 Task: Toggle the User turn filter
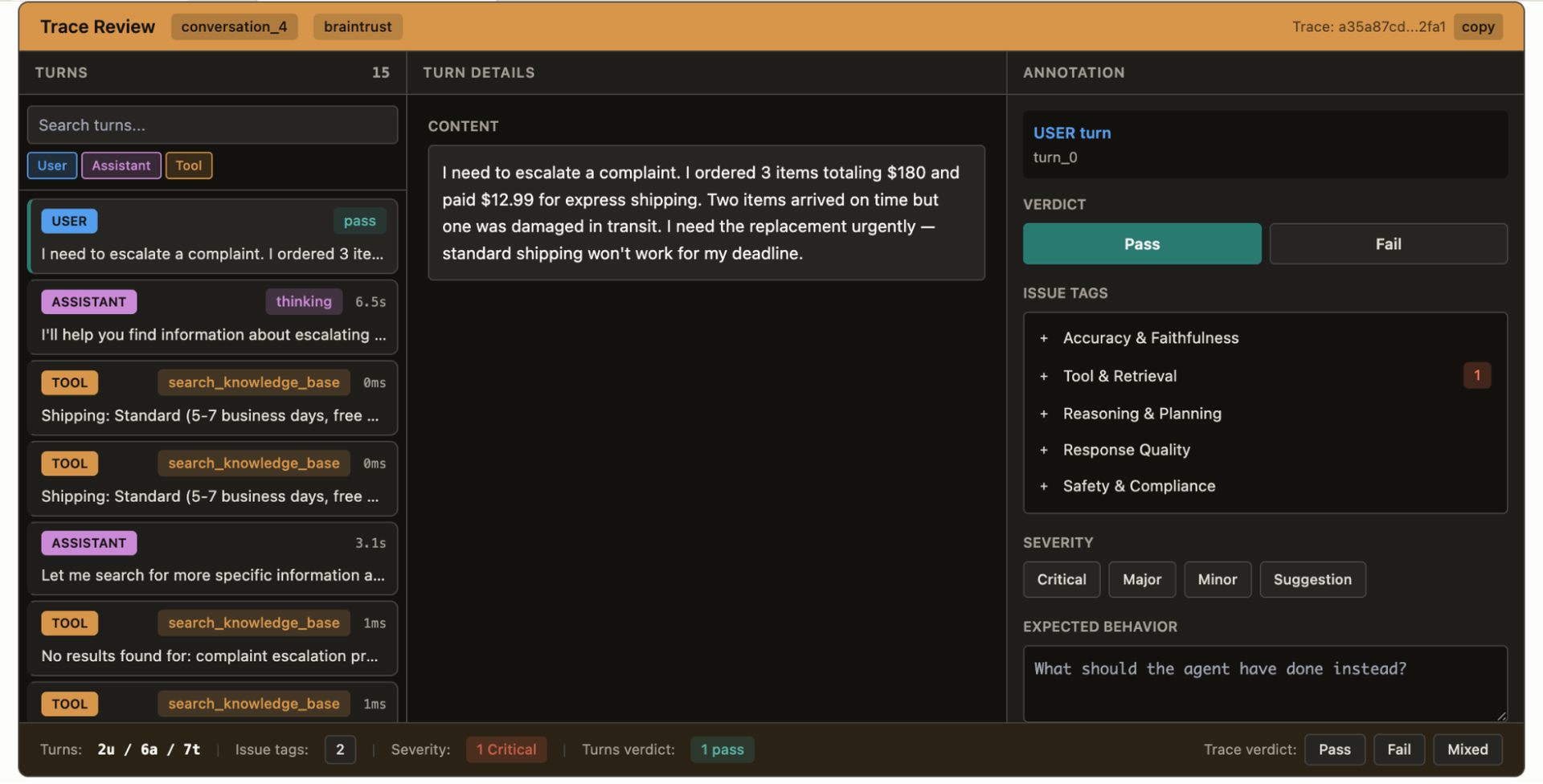[52, 165]
